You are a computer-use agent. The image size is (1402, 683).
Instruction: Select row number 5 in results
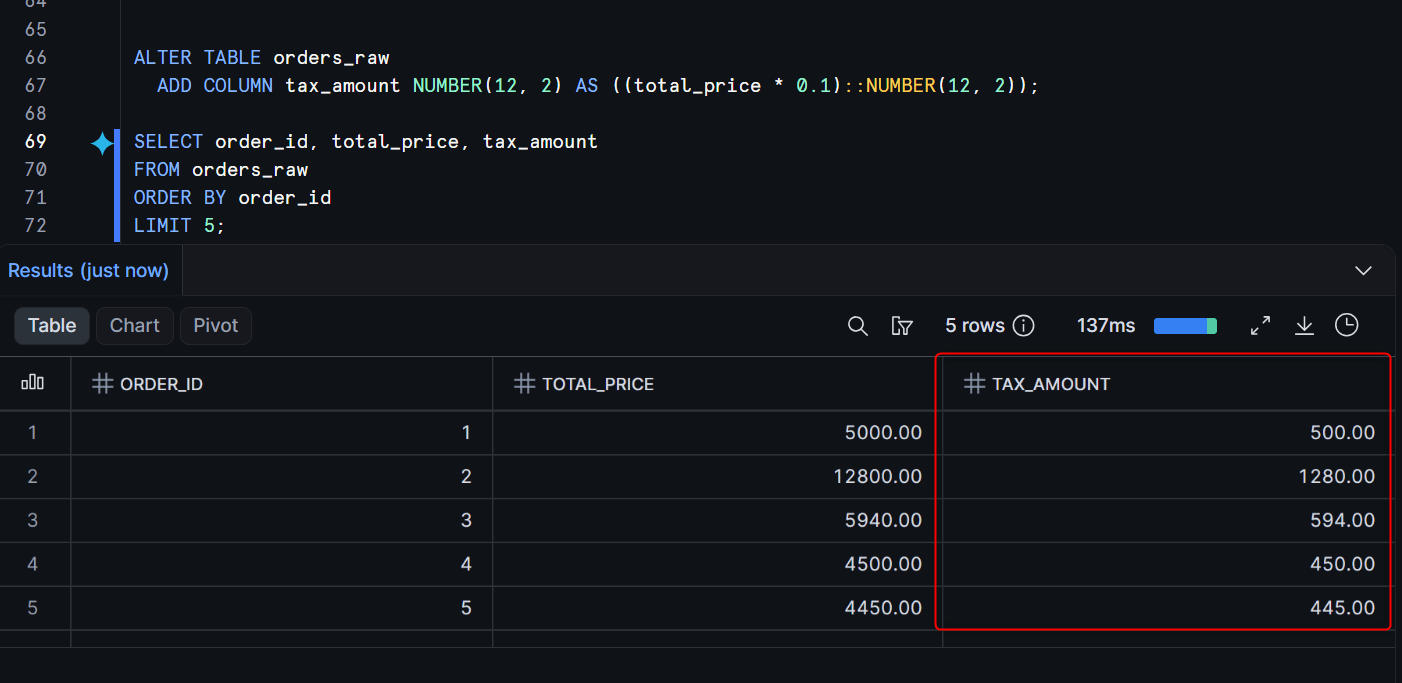33,608
